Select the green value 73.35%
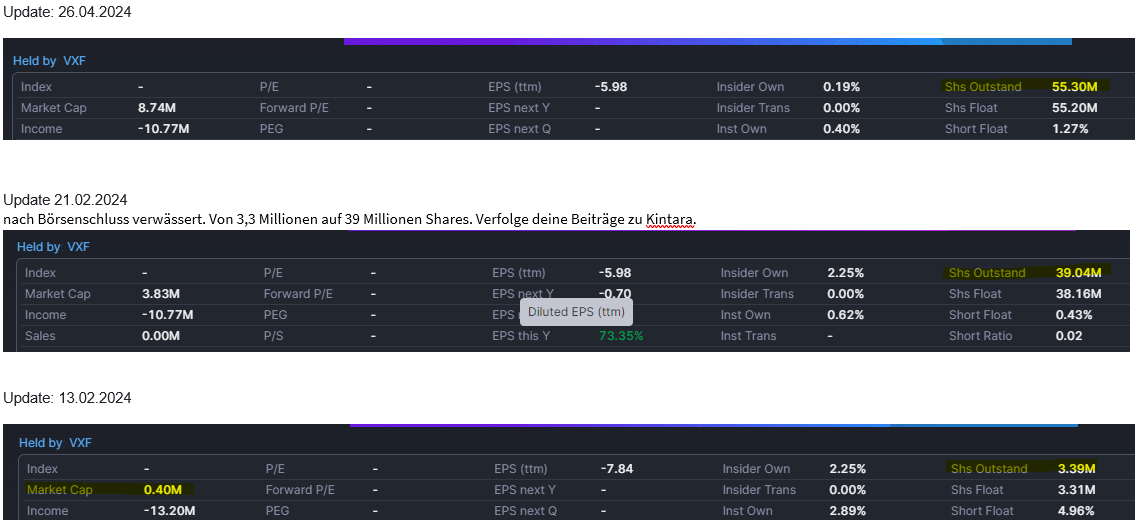This screenshot has width=1135, height=529. point(621,336)
